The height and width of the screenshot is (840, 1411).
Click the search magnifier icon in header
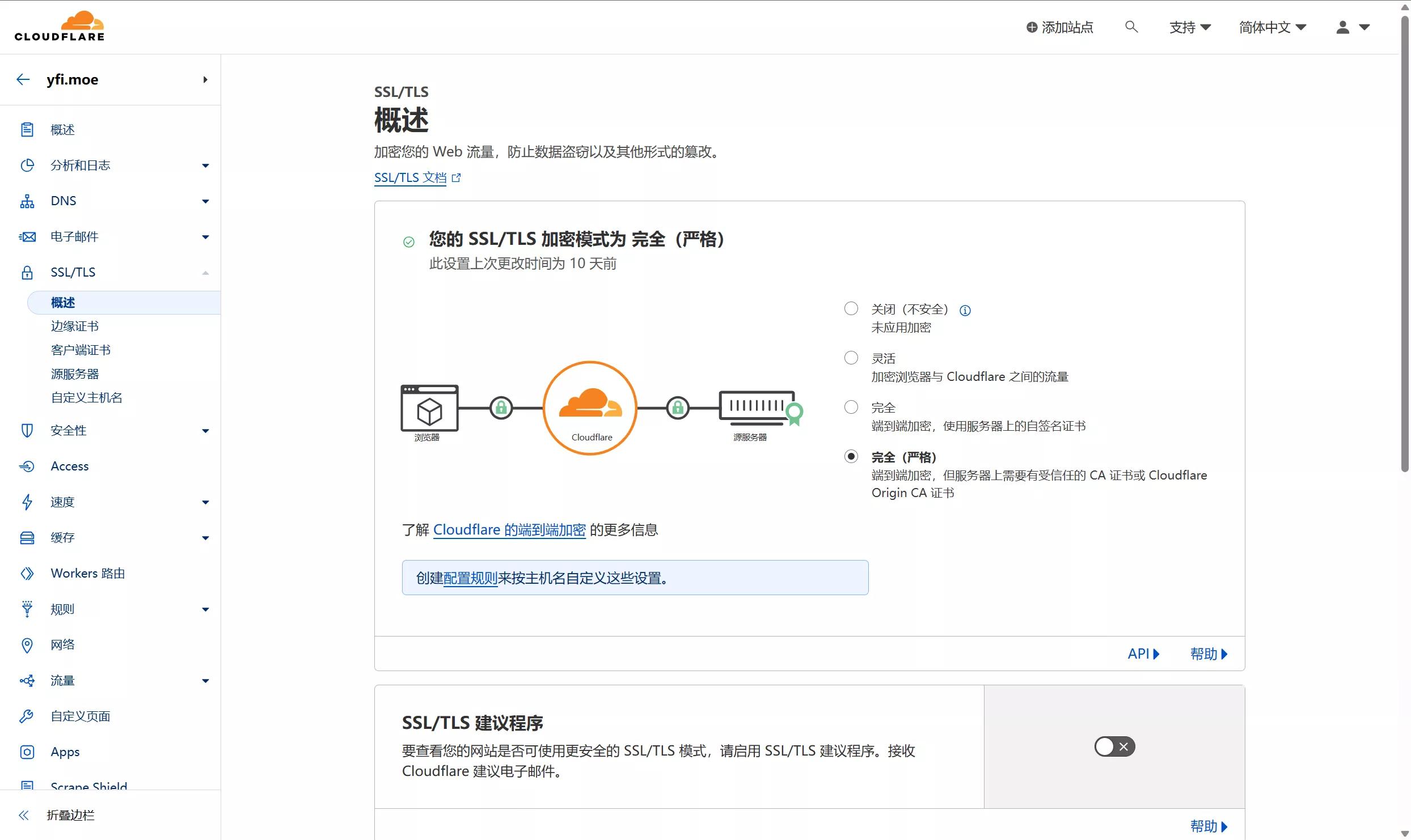point(1131,27)
